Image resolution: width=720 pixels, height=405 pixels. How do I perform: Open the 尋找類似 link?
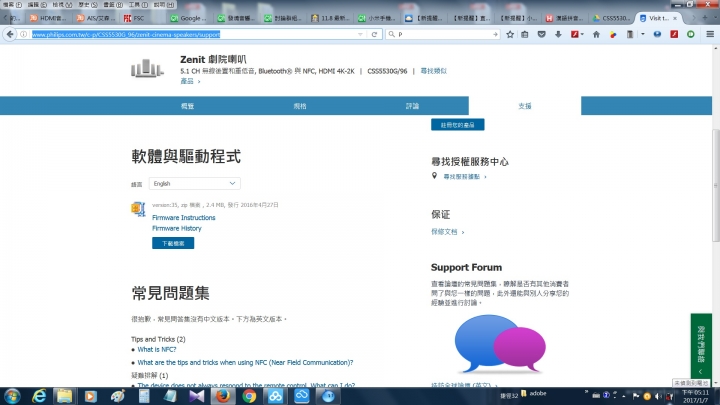click(x=433, y=71)
